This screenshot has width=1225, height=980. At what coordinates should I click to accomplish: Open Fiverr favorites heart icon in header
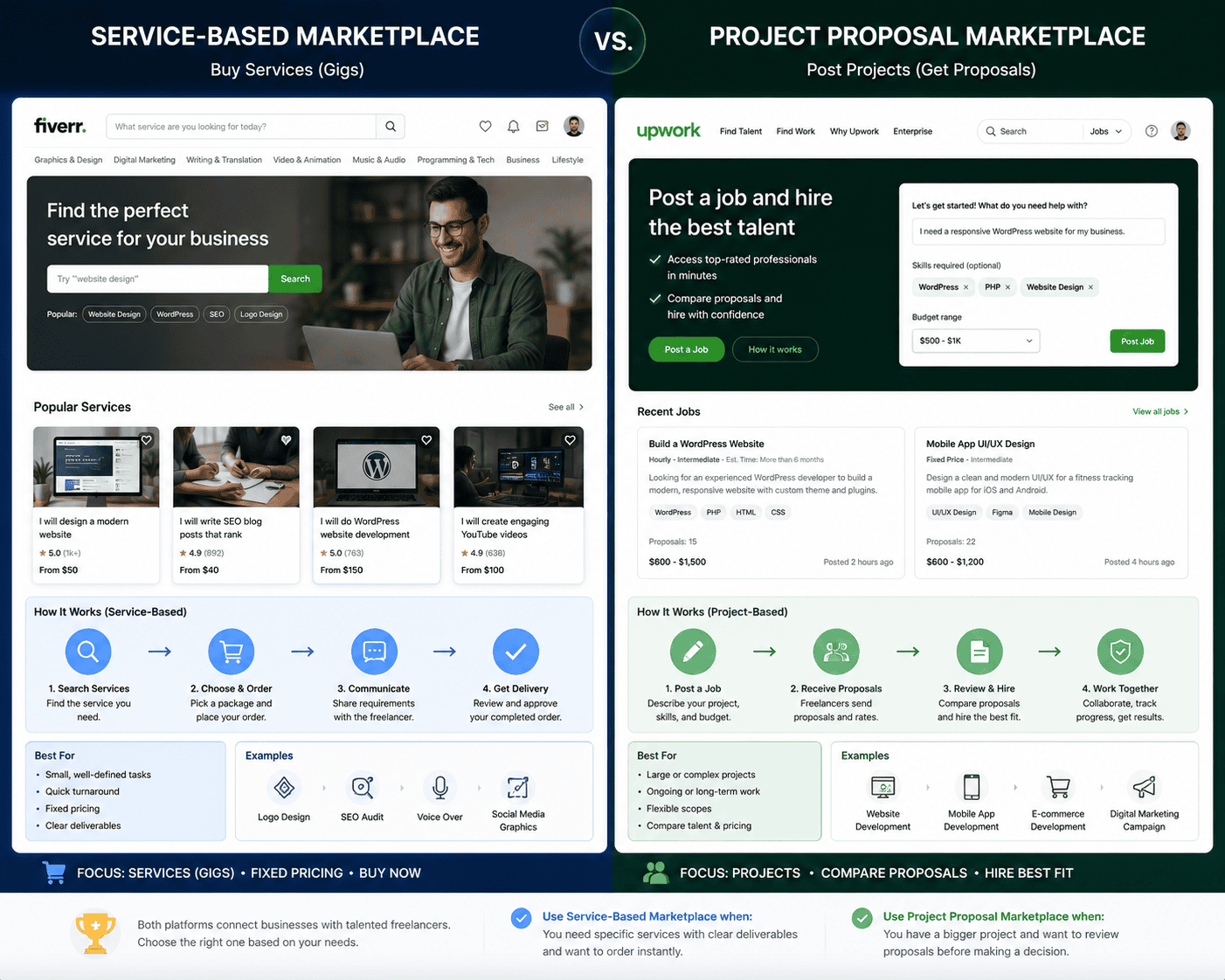click(485, 127)
